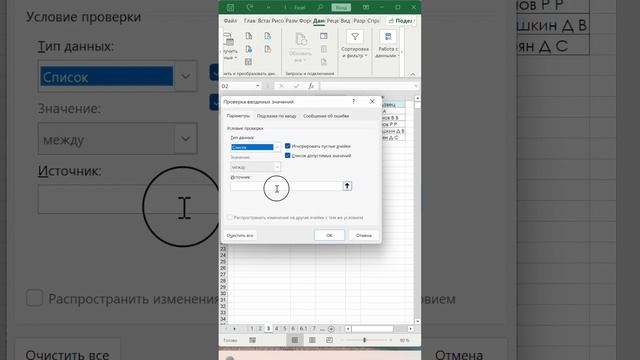This screenshot has height=360, width=640.
Task: Click the formula bar input area
Action: click(367, 86)
